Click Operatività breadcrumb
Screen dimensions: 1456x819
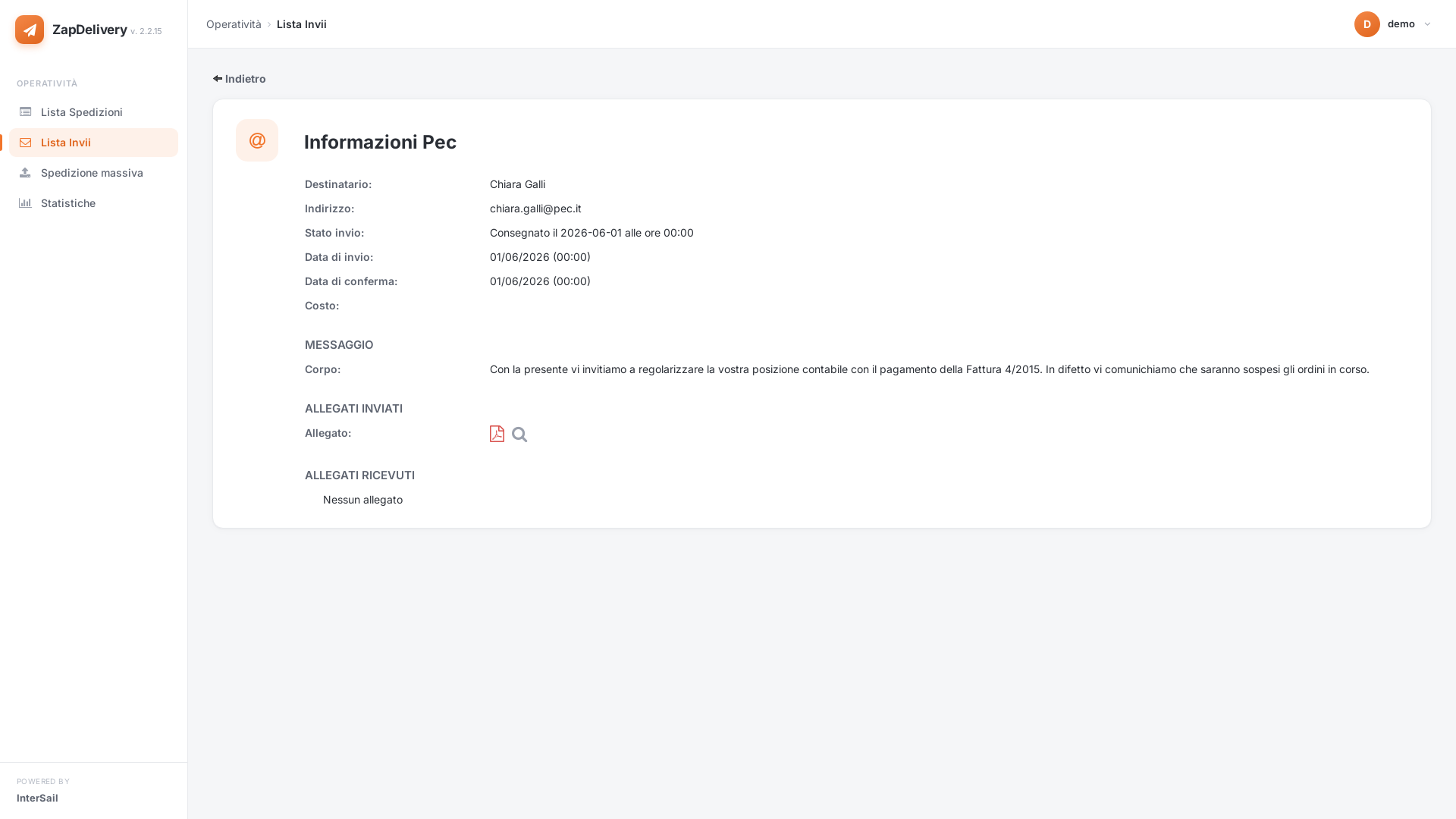point(234,24)
